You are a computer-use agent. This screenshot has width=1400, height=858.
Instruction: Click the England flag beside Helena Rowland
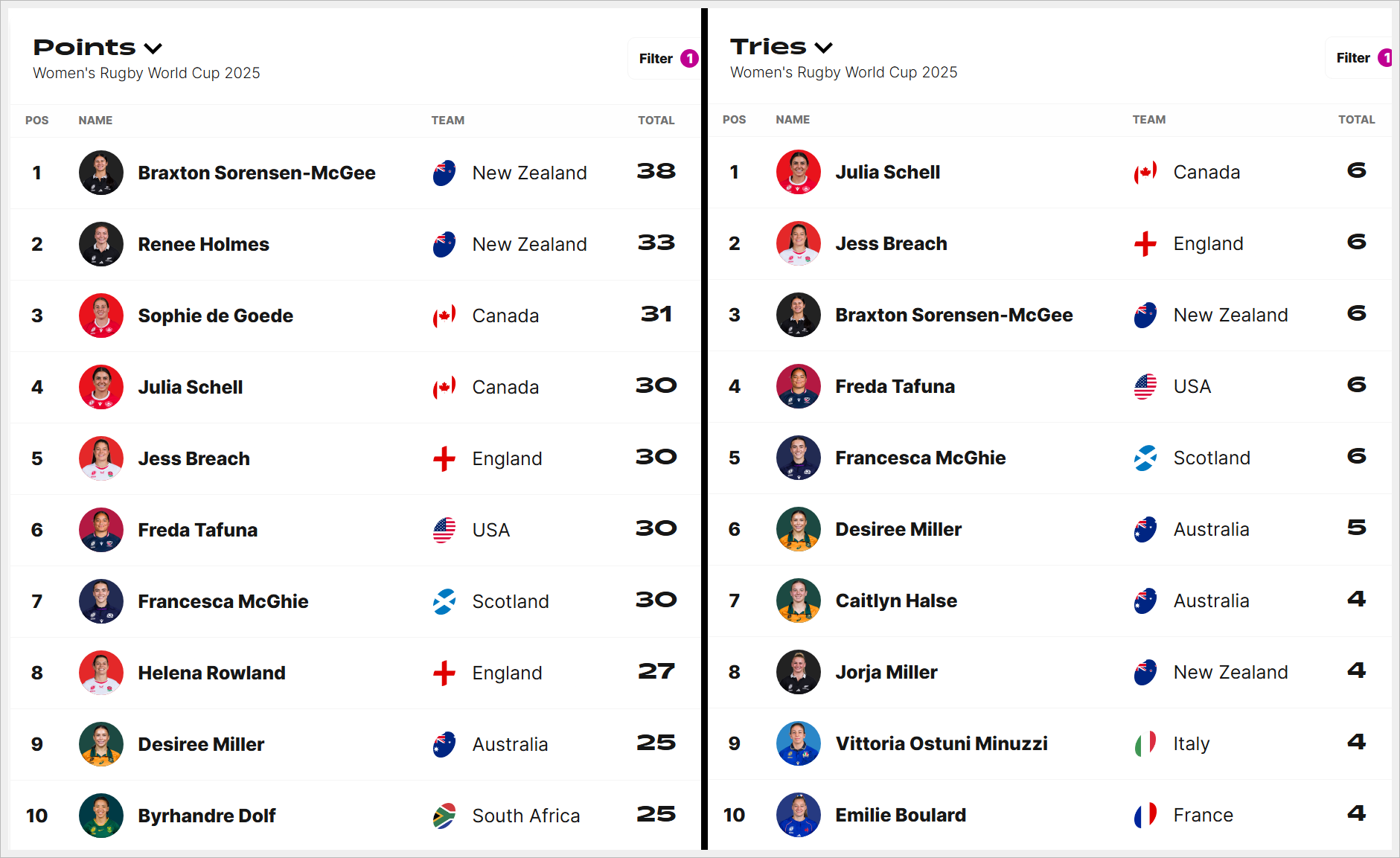[x=444, y=673]
